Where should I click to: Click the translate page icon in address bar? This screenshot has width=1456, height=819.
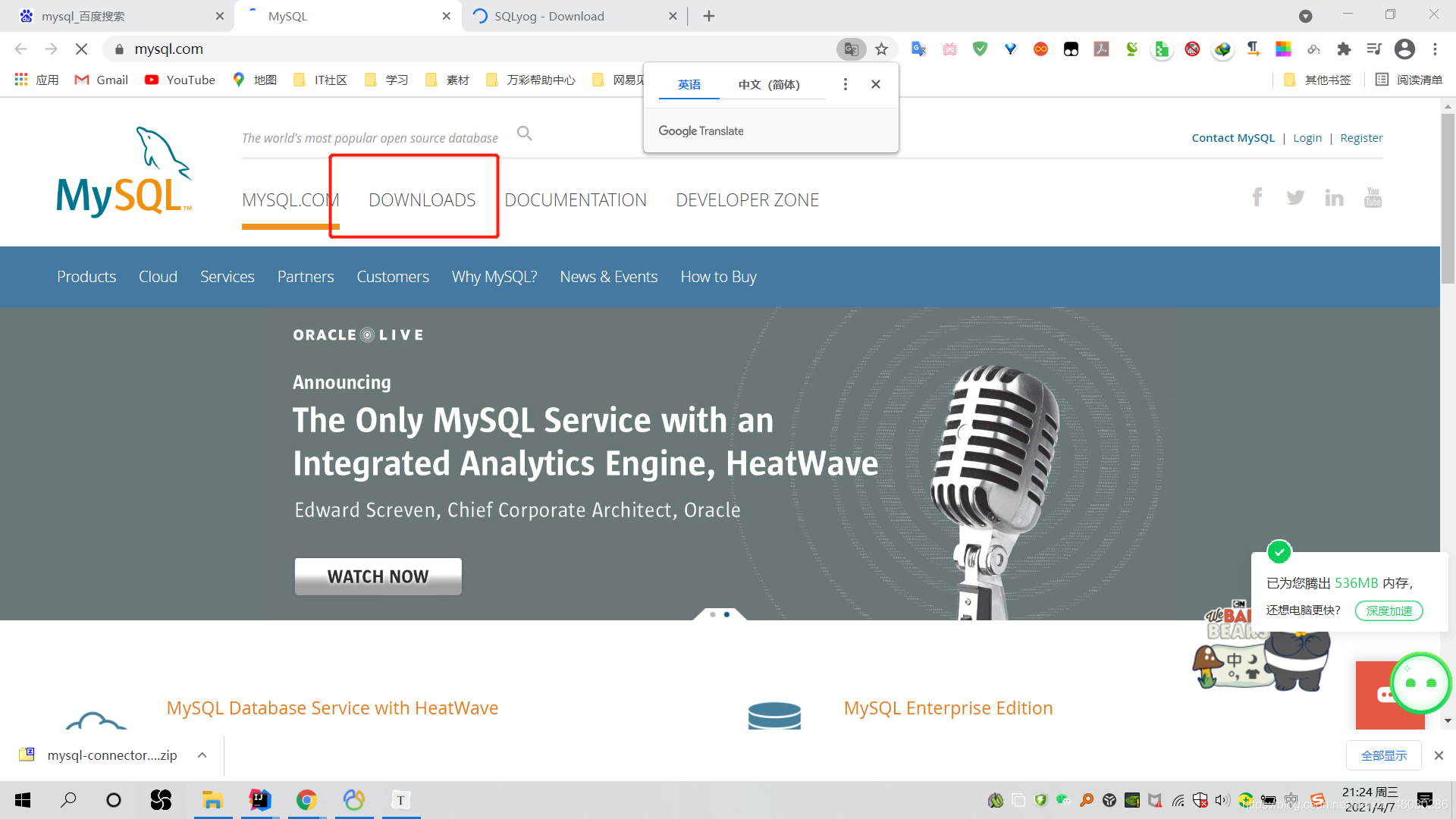coord(851,49)
